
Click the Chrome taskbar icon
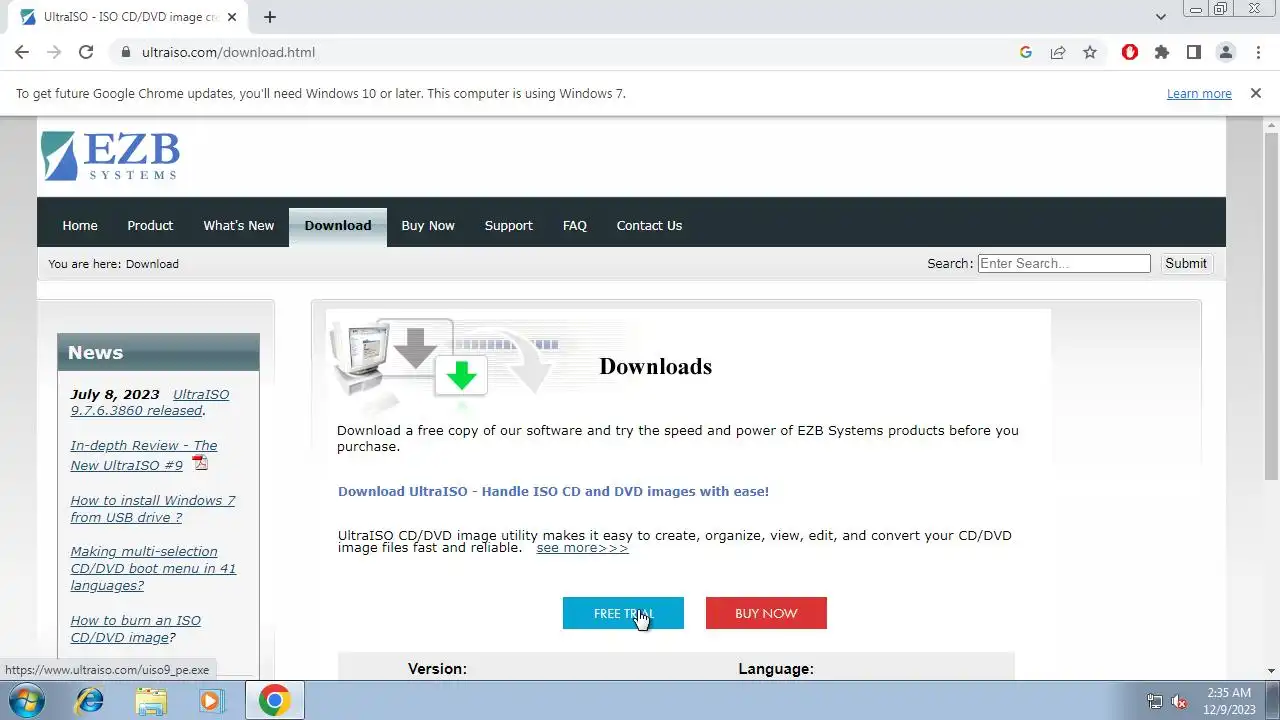[274, 701]
